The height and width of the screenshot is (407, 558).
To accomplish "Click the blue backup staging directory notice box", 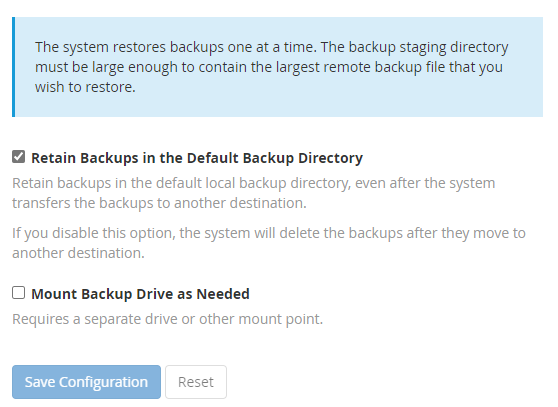I will tap(278, 67).
